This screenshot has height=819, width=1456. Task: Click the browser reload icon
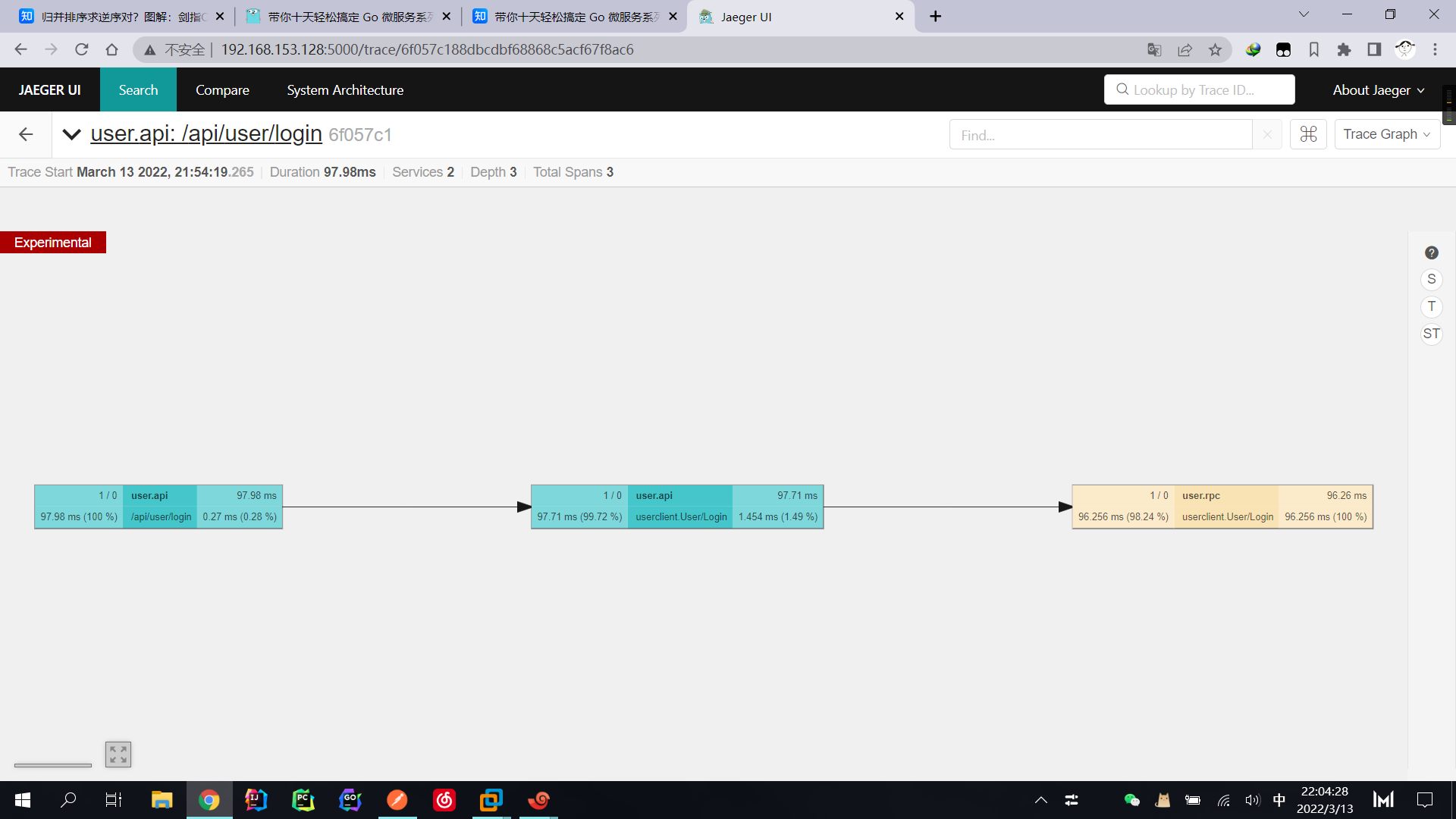(x=82, y=50)
